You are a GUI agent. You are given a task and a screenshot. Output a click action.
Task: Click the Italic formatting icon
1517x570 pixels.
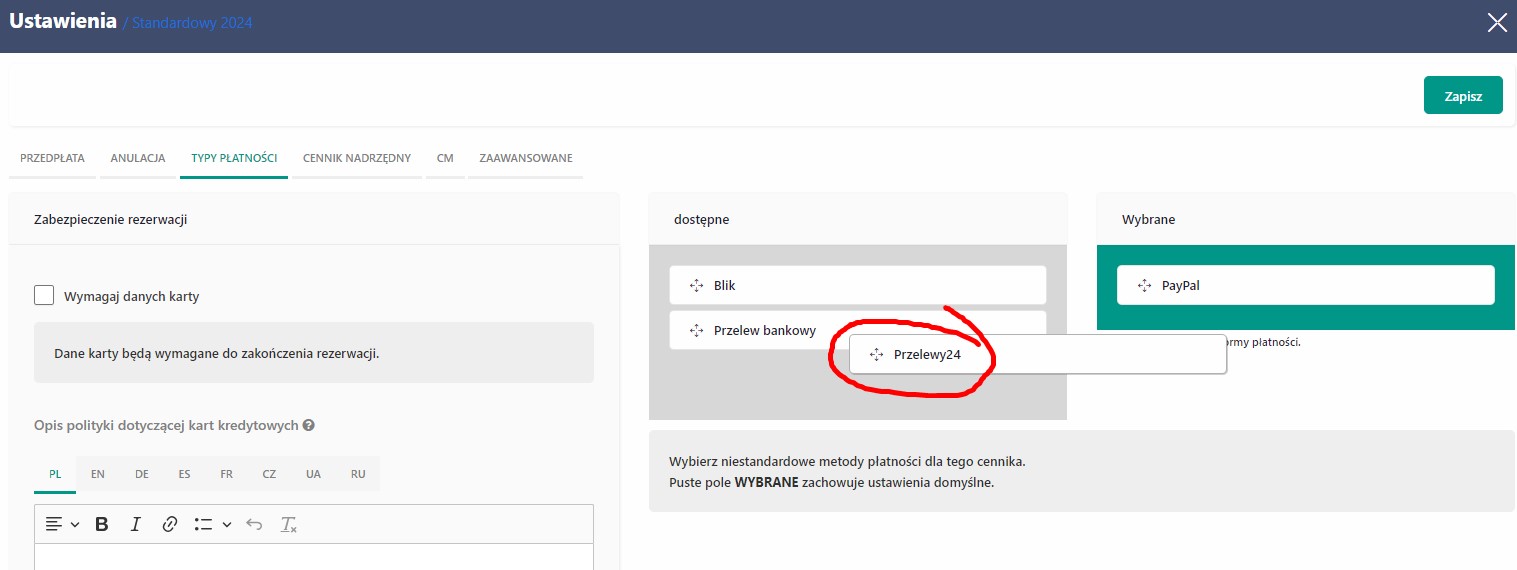click(136, 524)
